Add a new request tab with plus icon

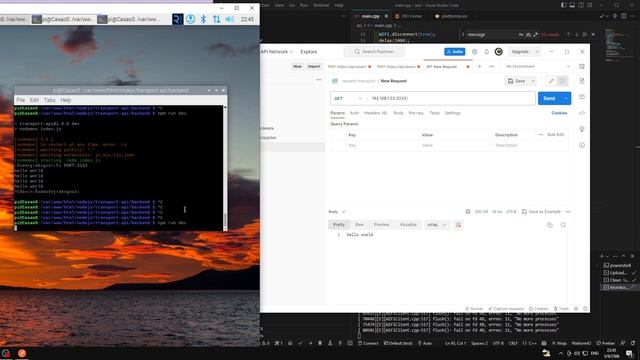[480, 67]
